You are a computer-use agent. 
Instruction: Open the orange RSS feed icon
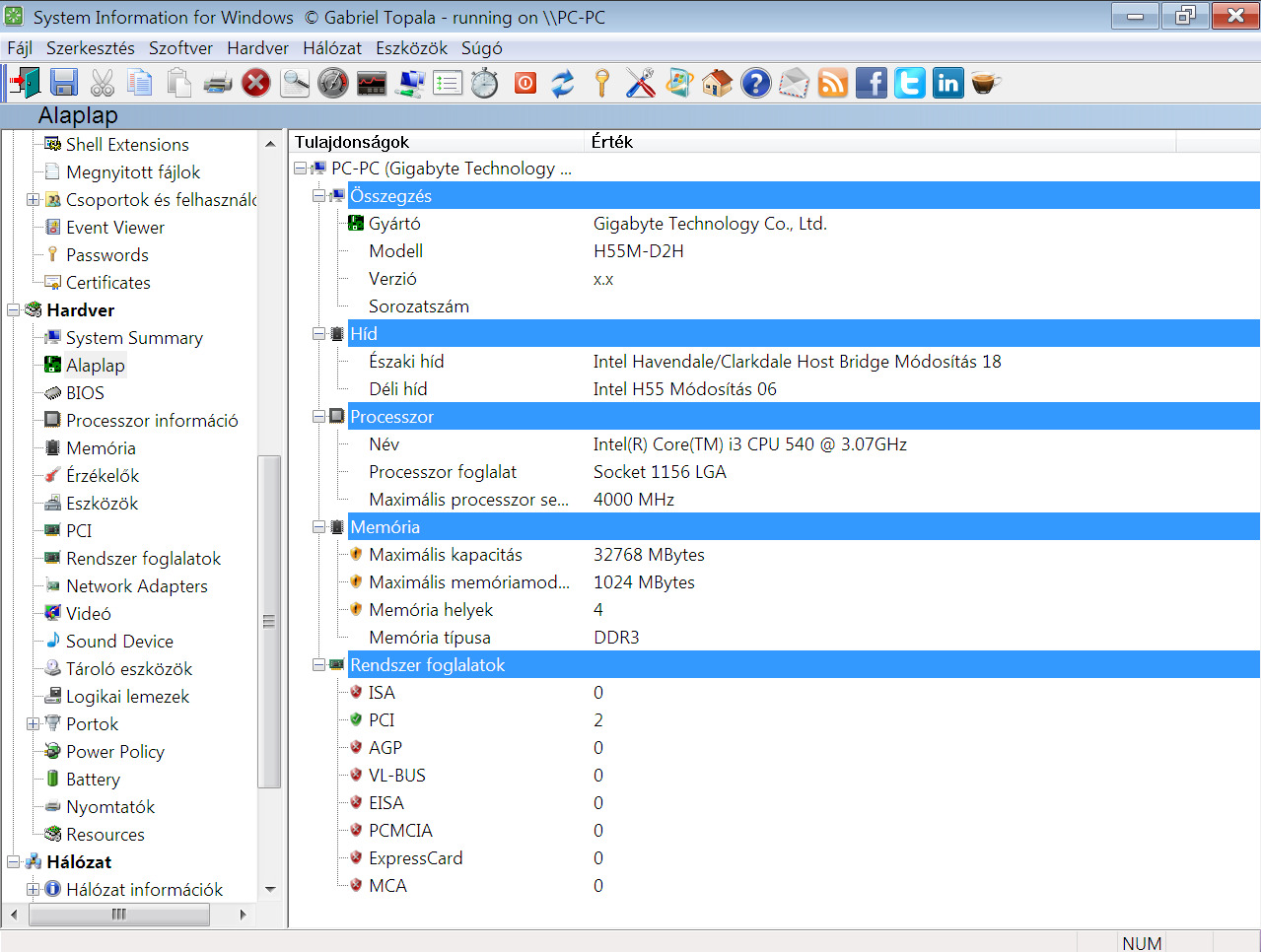tap(833, 84)
